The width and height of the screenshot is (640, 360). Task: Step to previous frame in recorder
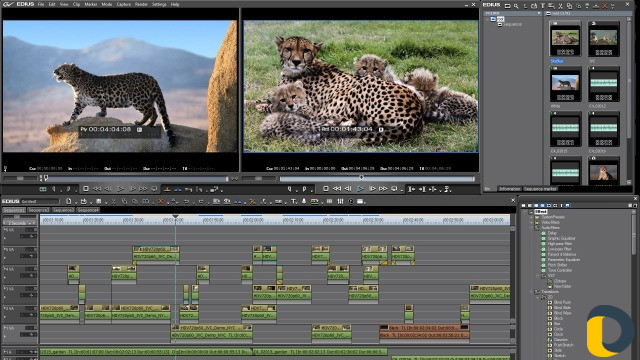[348, 189]
